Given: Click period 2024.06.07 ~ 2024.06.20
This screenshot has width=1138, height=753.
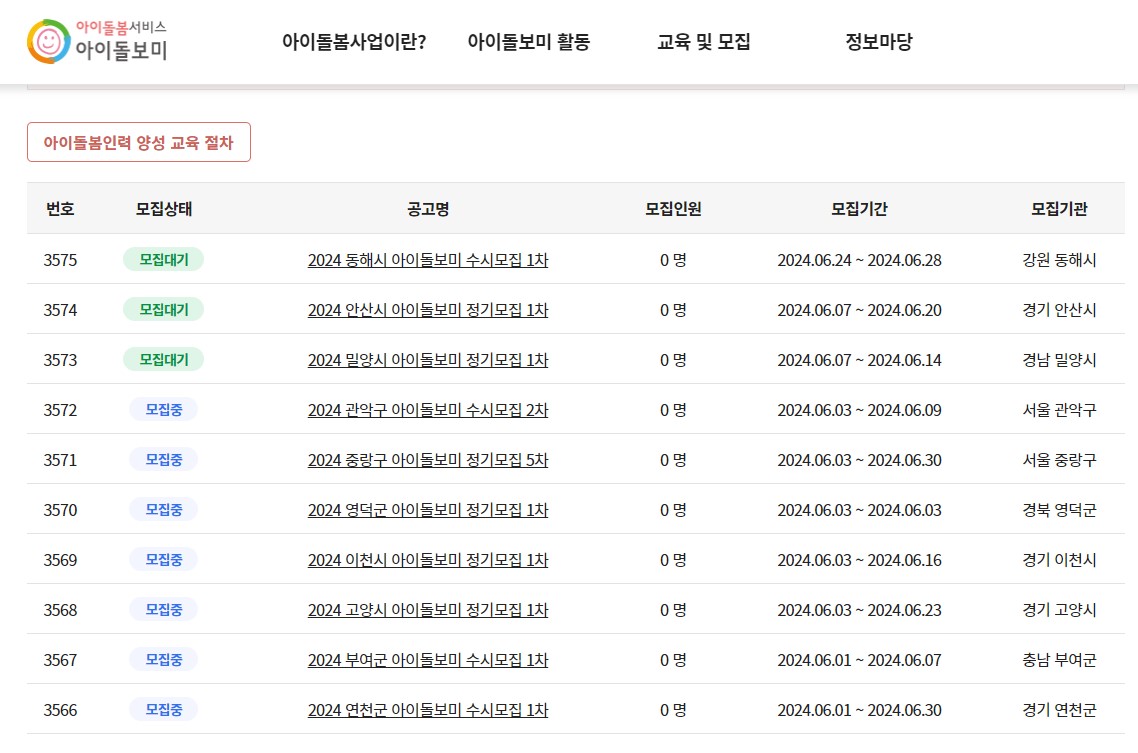Looking at the screenshot, I should pyautogui.click(x=859, y=310).
